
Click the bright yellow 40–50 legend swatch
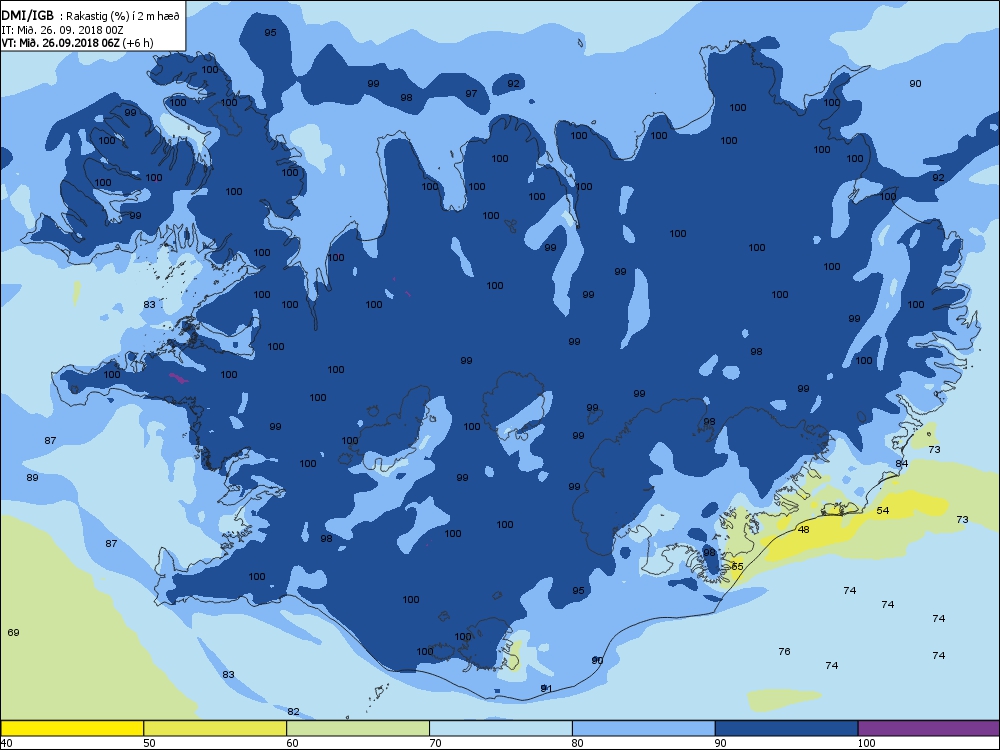pos(72,728)
